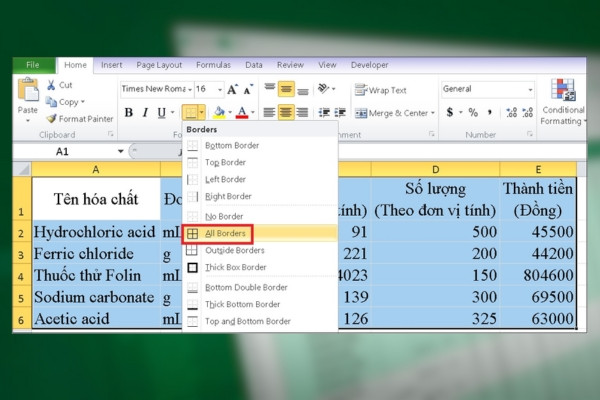The height and width of the screenshot is (400, 600).
Task: Select column D header
Action: tap(435, 169)
